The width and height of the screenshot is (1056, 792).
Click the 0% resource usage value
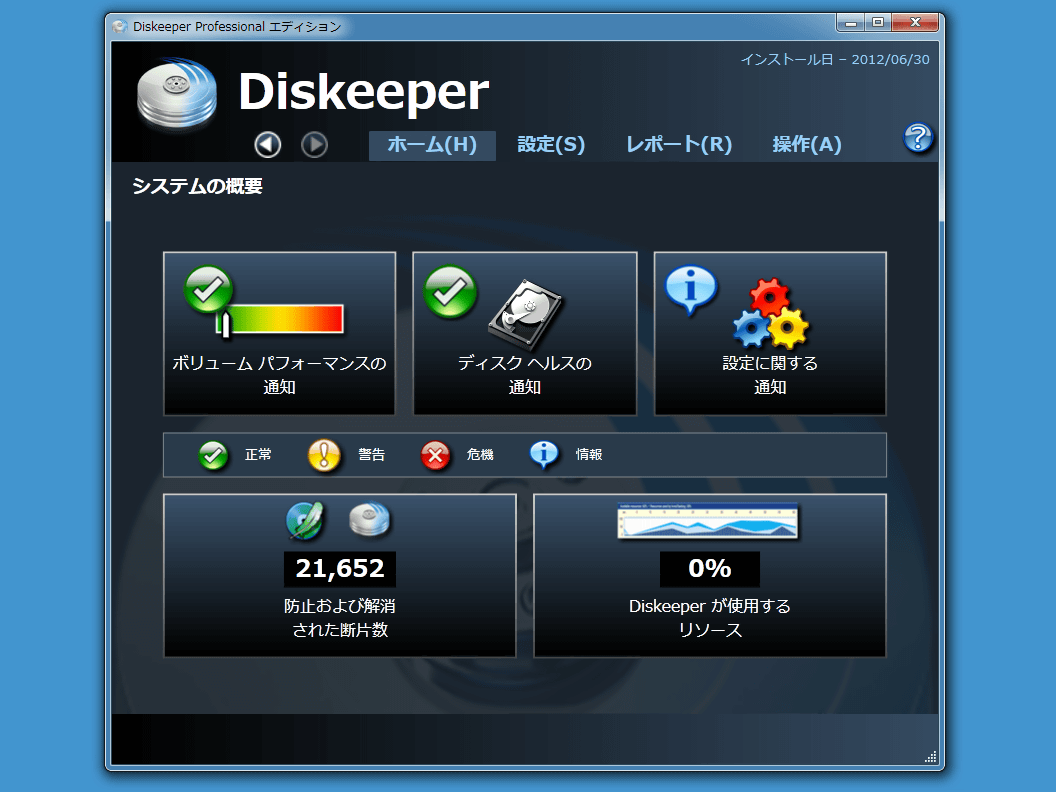click(710, 569)
